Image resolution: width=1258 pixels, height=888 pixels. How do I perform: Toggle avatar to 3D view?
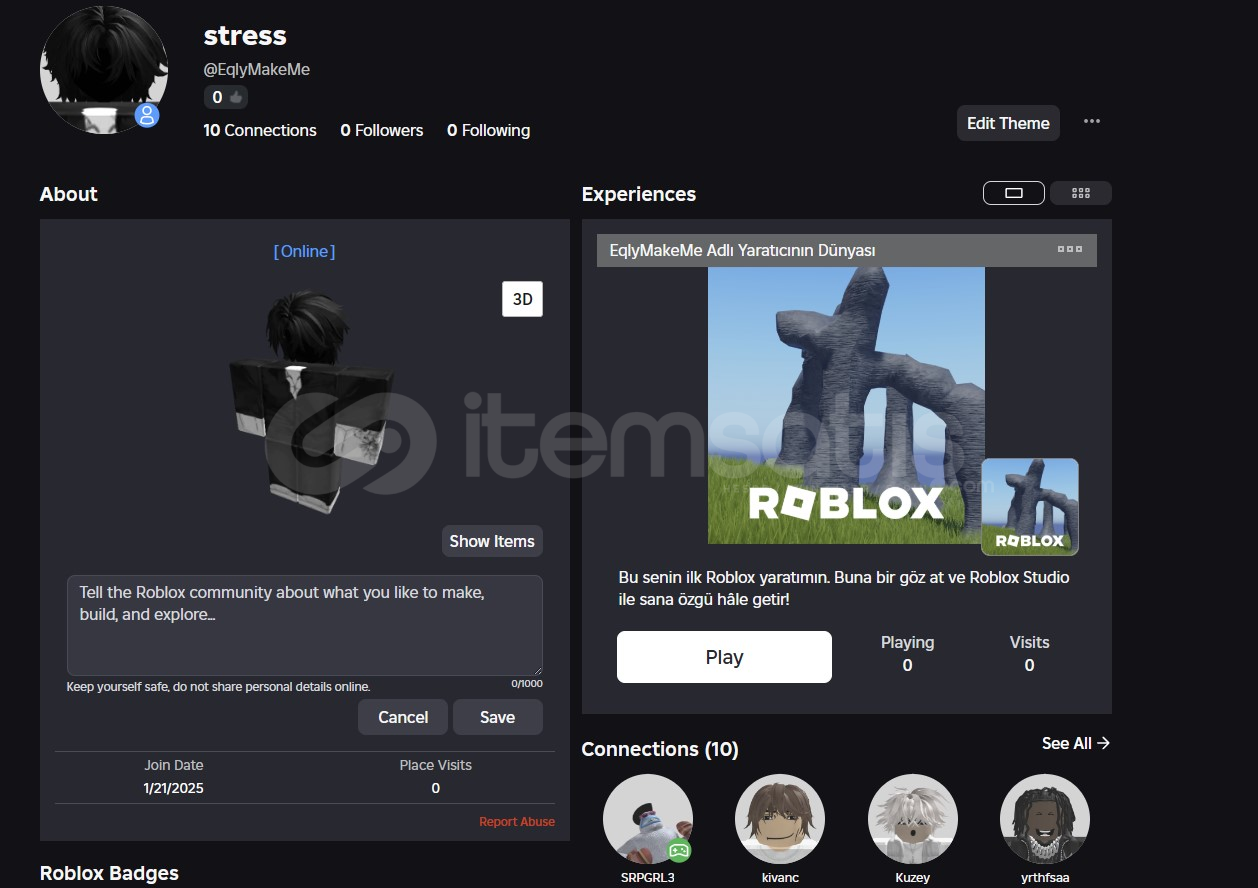point(522,299)
